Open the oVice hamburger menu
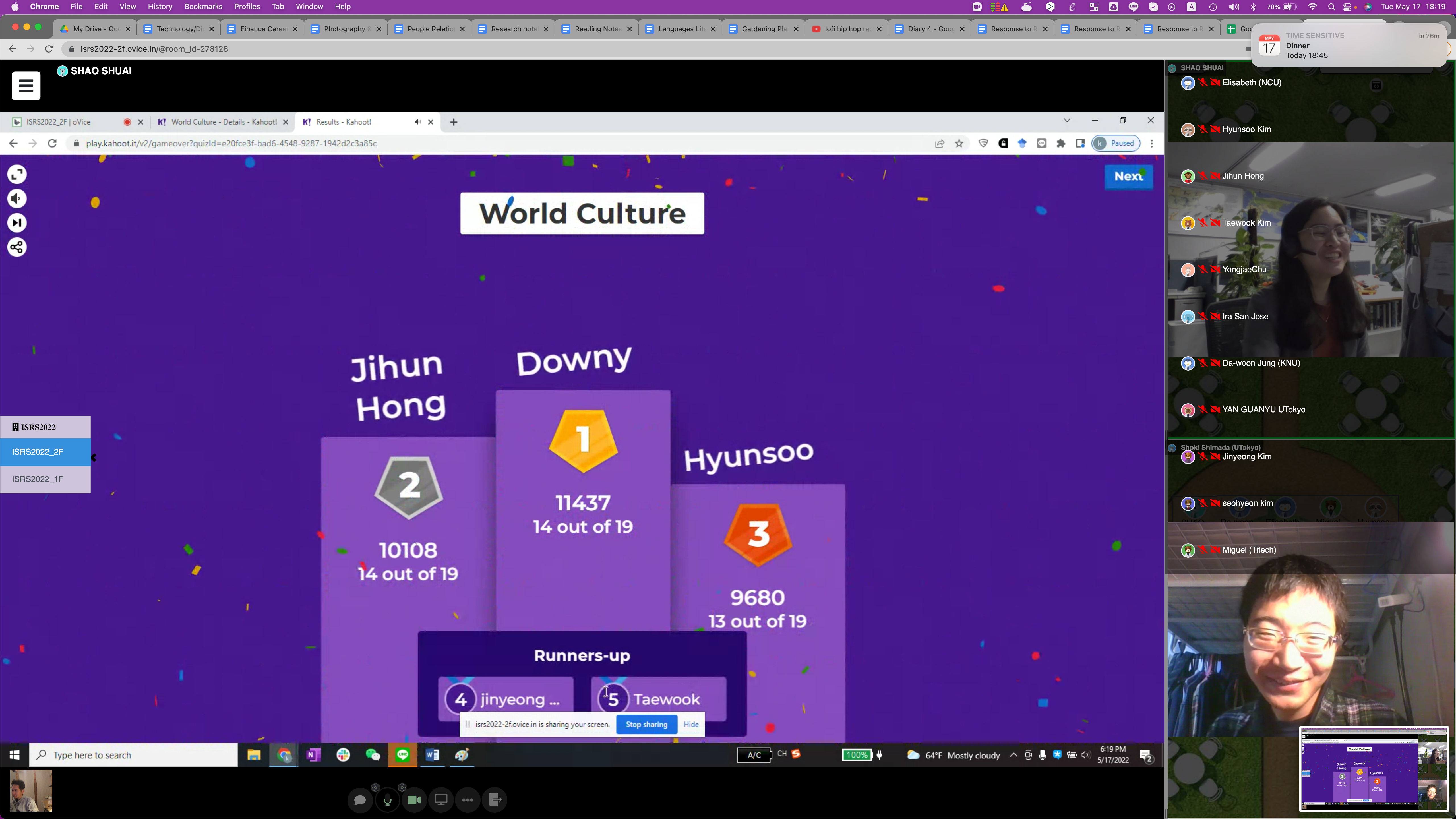This screenshot has height=819, width=1456. [26, 85]
